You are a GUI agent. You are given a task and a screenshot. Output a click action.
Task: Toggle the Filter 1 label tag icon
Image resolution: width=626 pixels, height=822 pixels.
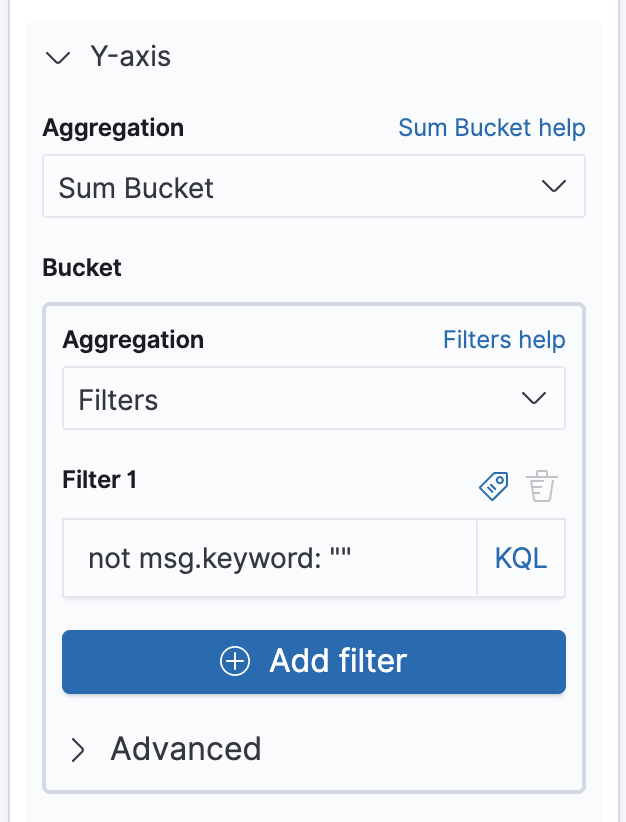tap(494, 486)
